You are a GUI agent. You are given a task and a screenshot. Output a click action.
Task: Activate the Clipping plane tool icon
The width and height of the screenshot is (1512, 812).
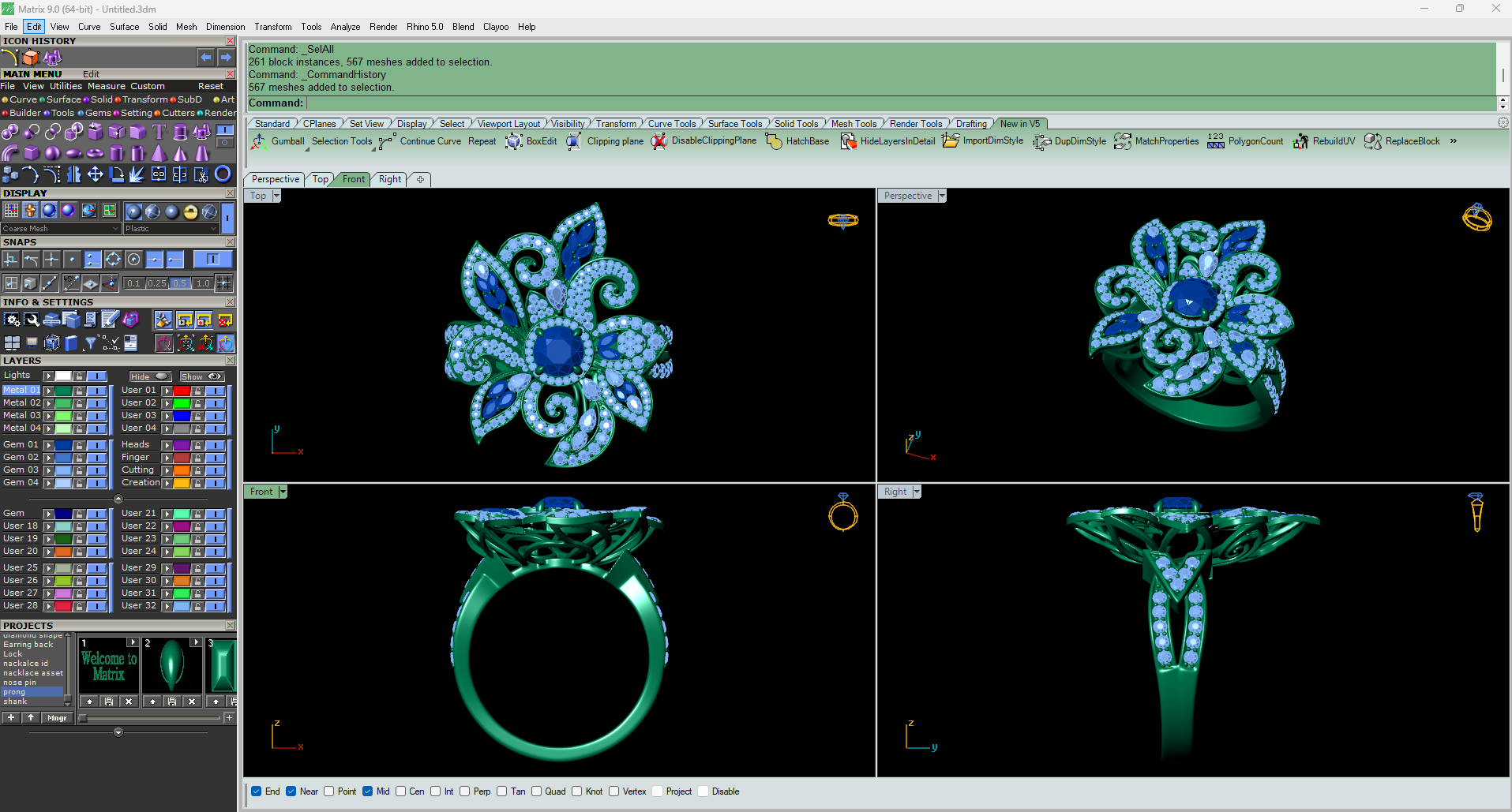[574, 141]
